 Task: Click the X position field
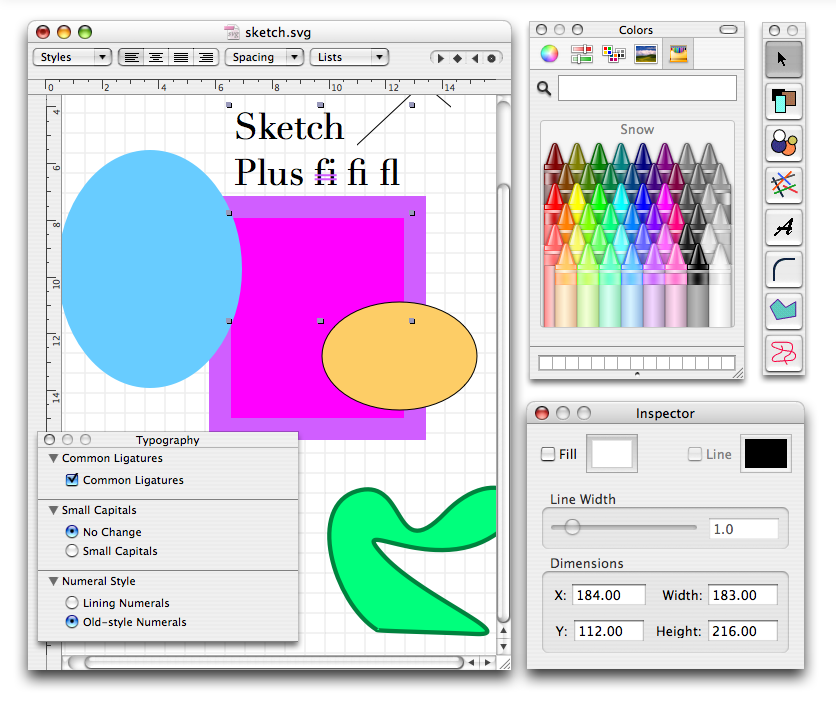click(608, 595)
